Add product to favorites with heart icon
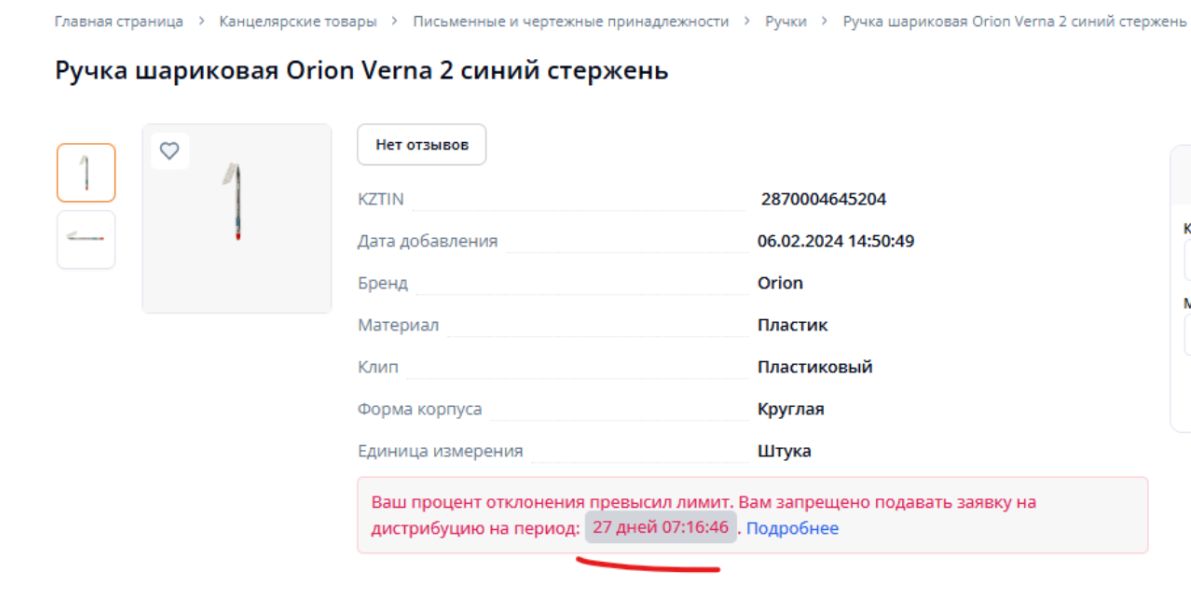The width and height of the screenshot is (1191, 607). (169, 151)
